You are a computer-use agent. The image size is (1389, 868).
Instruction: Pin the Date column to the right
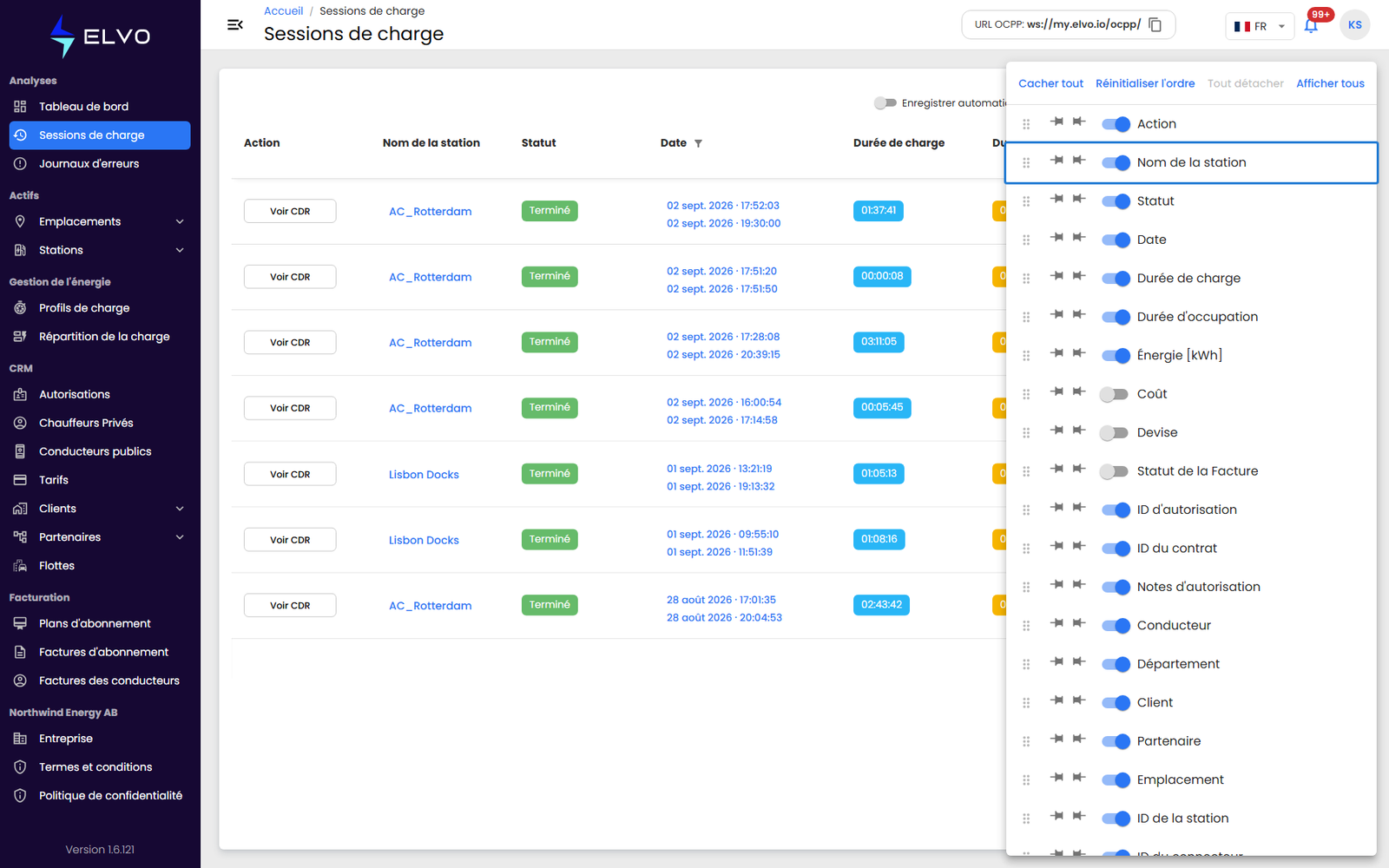[1079, 237]
